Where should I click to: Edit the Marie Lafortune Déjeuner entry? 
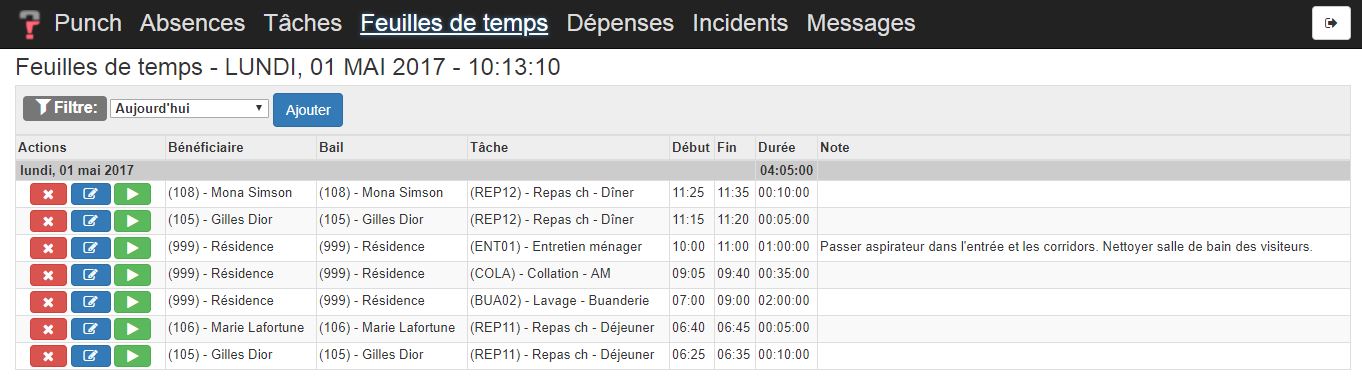tap(90, 328)
